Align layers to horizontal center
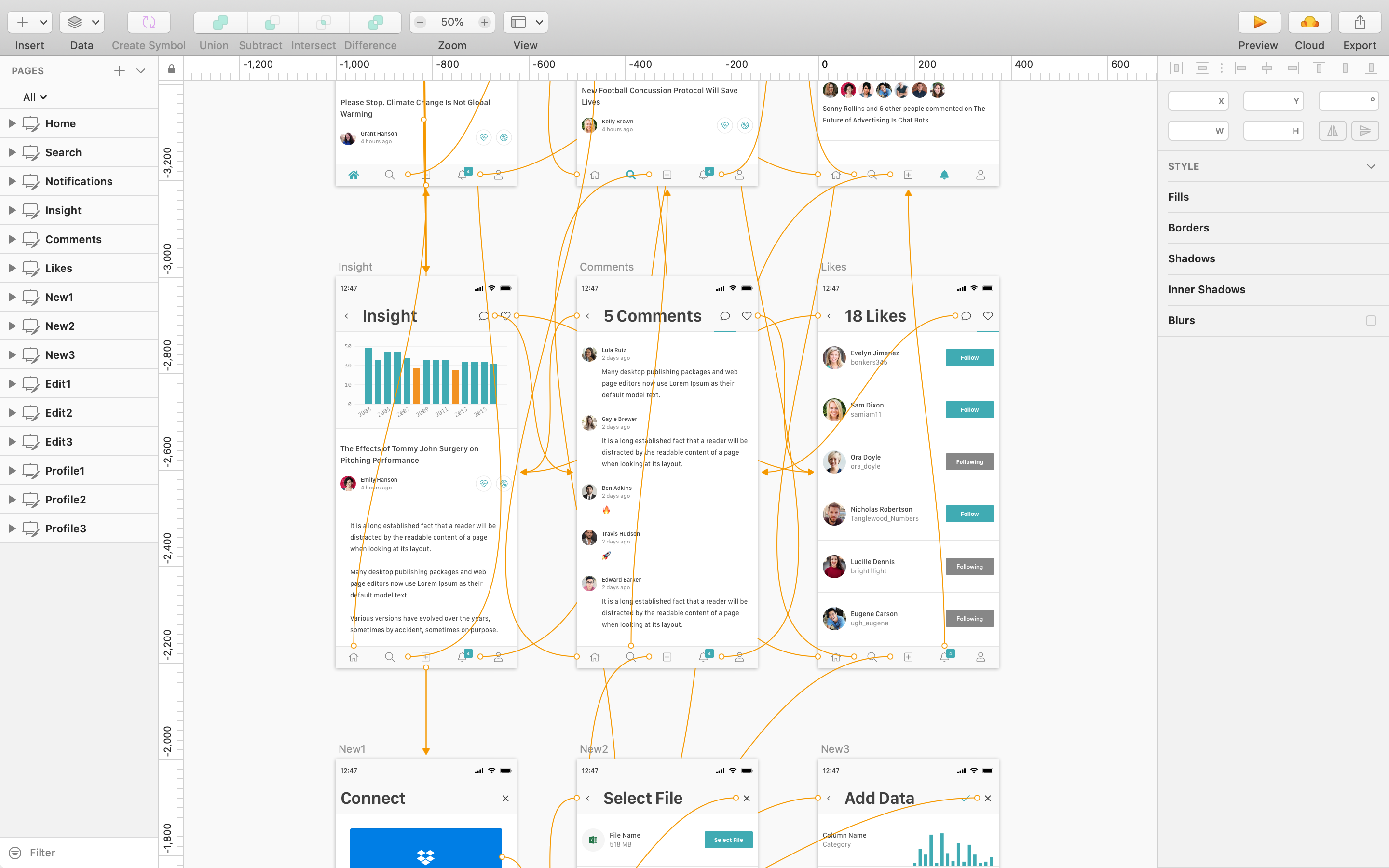Image resolution: width=1389 pixels, height=868 pixels. click(1267, 68)
